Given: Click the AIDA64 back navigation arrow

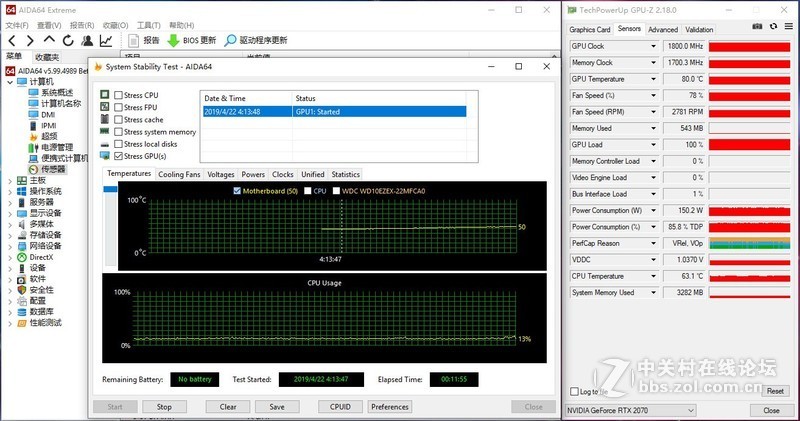Looking at the screenshot, I should [x=12, y=40].
